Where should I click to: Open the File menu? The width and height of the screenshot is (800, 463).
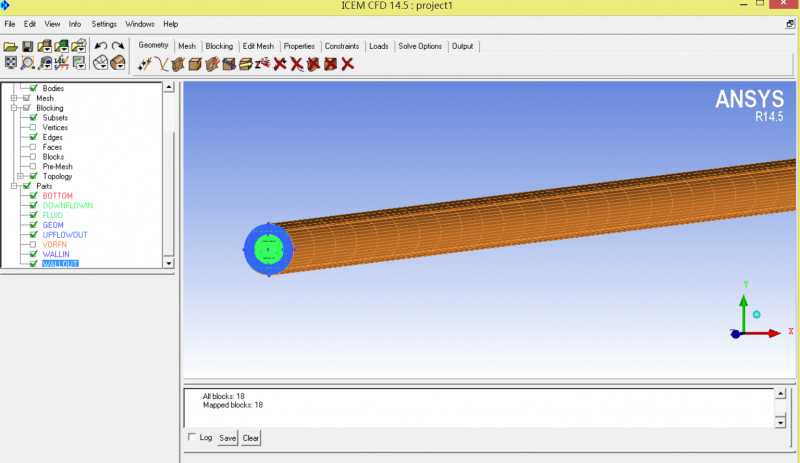[10, 24]
